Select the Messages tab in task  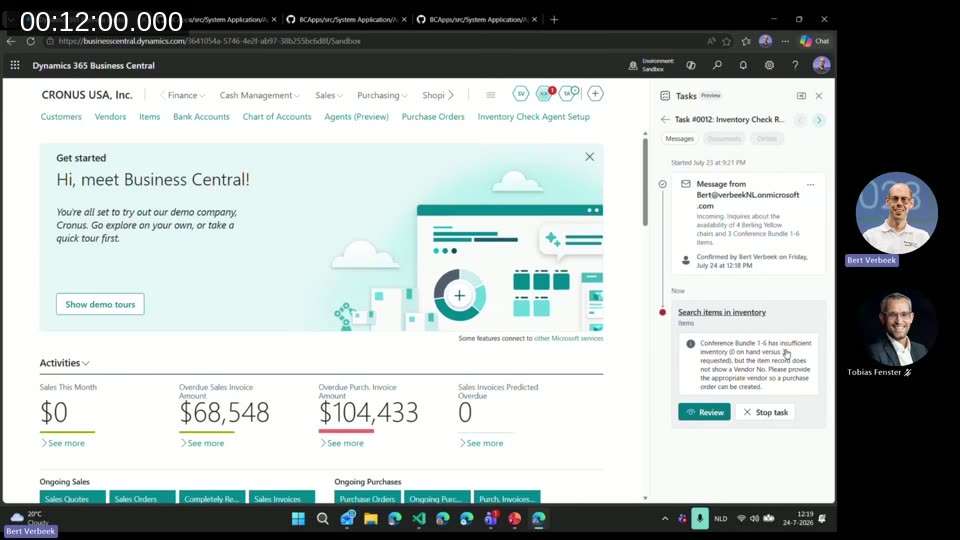(680, 138)
